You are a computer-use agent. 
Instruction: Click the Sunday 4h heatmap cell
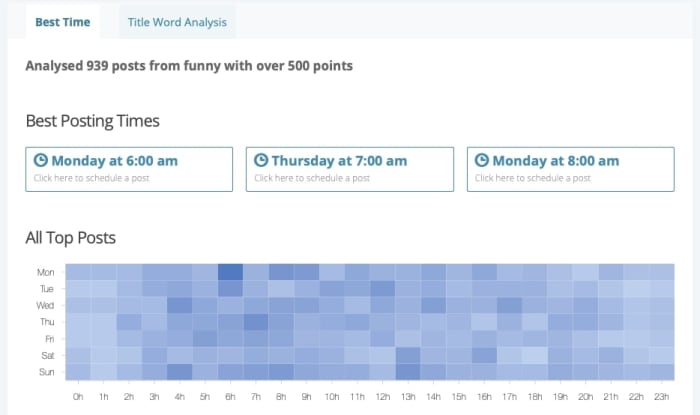pos(180,372)
